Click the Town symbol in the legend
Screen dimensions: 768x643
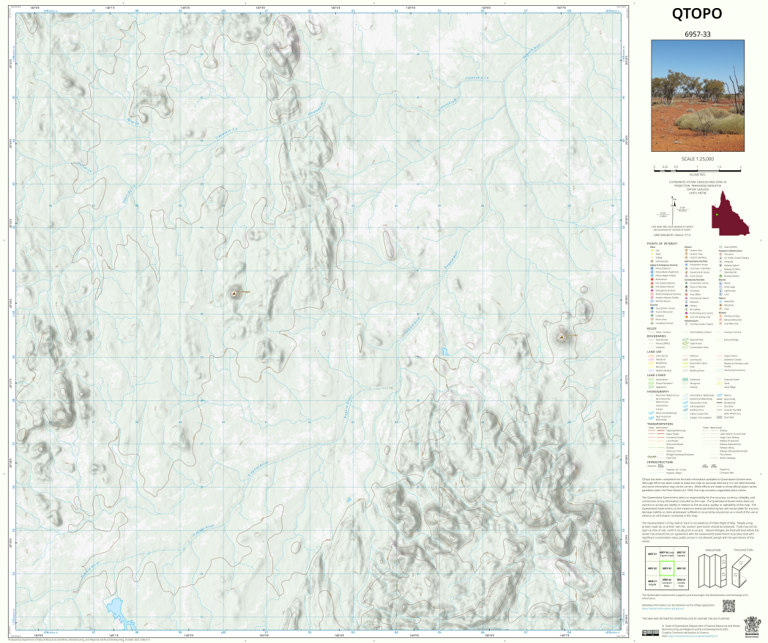click(x=652, y=254)
